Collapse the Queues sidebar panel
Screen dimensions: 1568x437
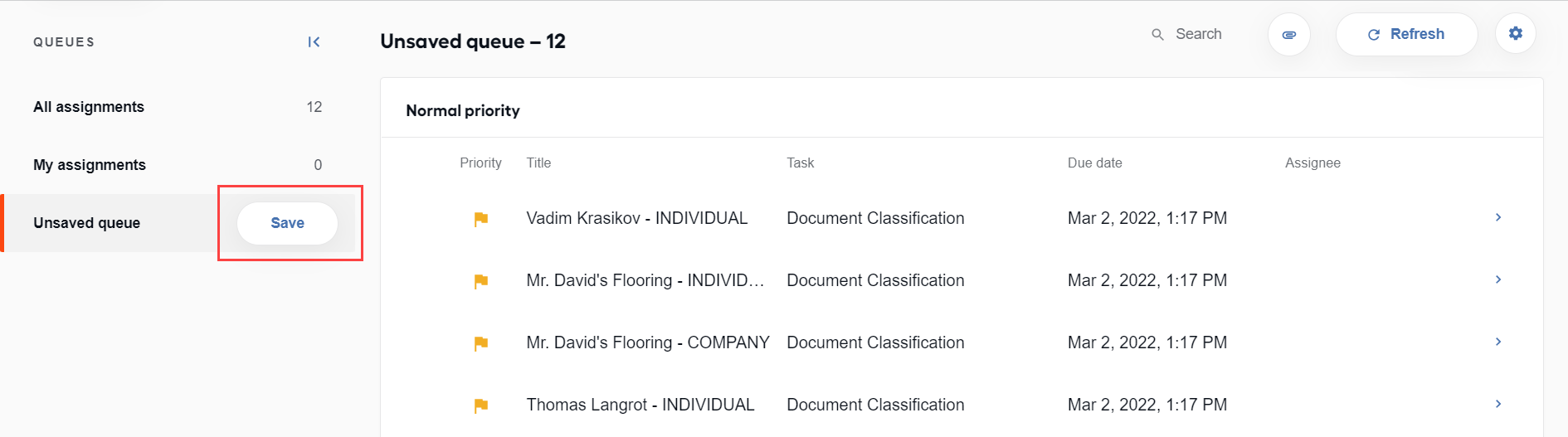pyautogui.click(x=314, y=41)
